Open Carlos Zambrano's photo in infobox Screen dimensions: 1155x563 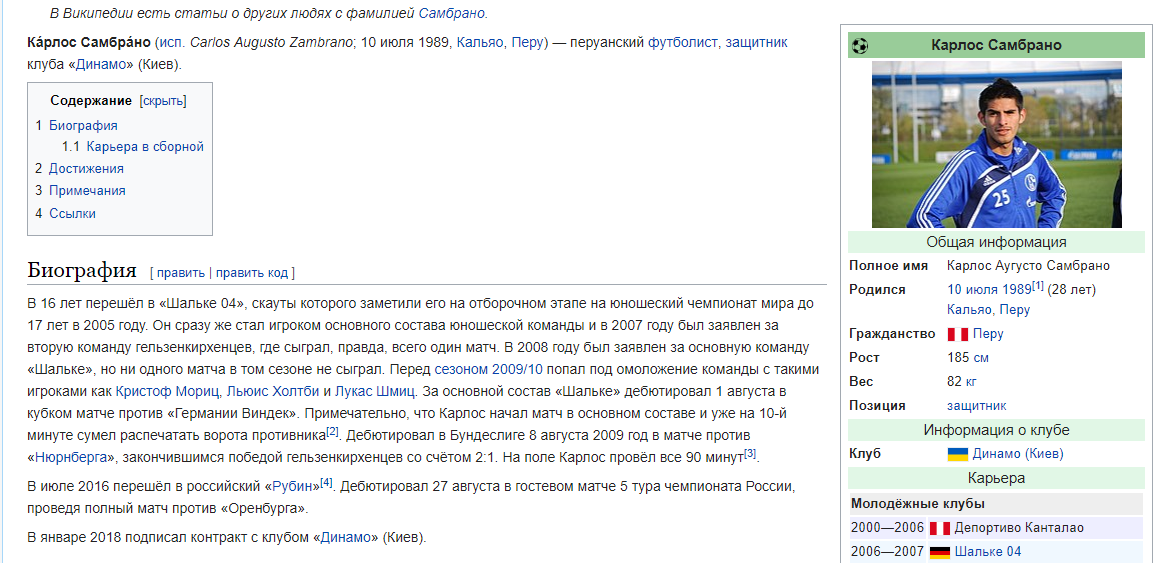(996, 145)
